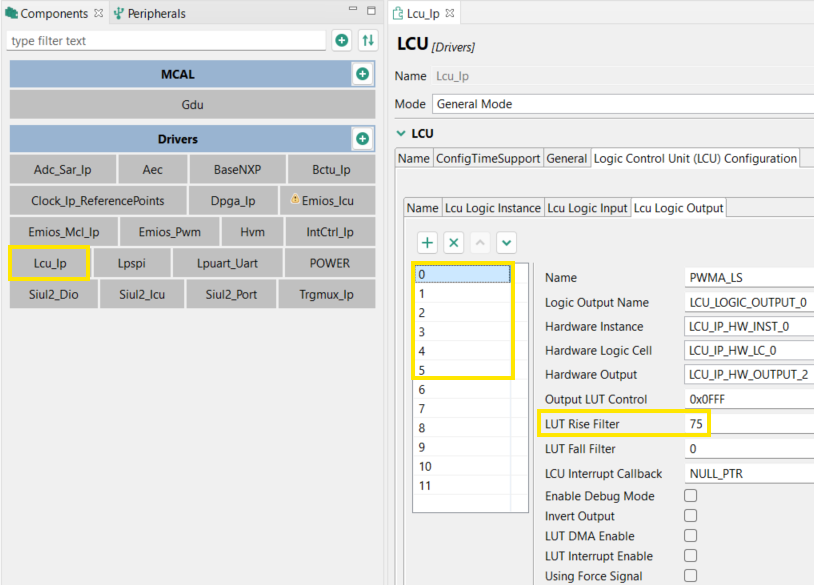
Task: Edit the Output LUT Control 0x0FFF field
Action: tap(749, 399)
